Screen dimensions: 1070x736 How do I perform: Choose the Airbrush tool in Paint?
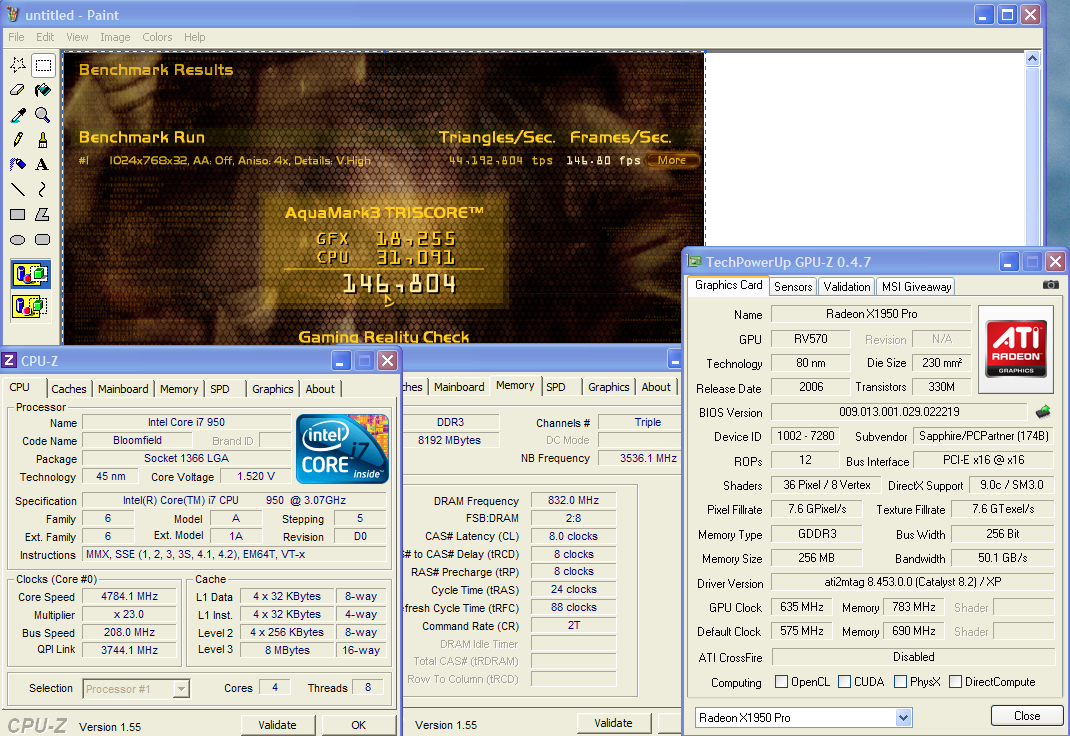coord(18,164)
